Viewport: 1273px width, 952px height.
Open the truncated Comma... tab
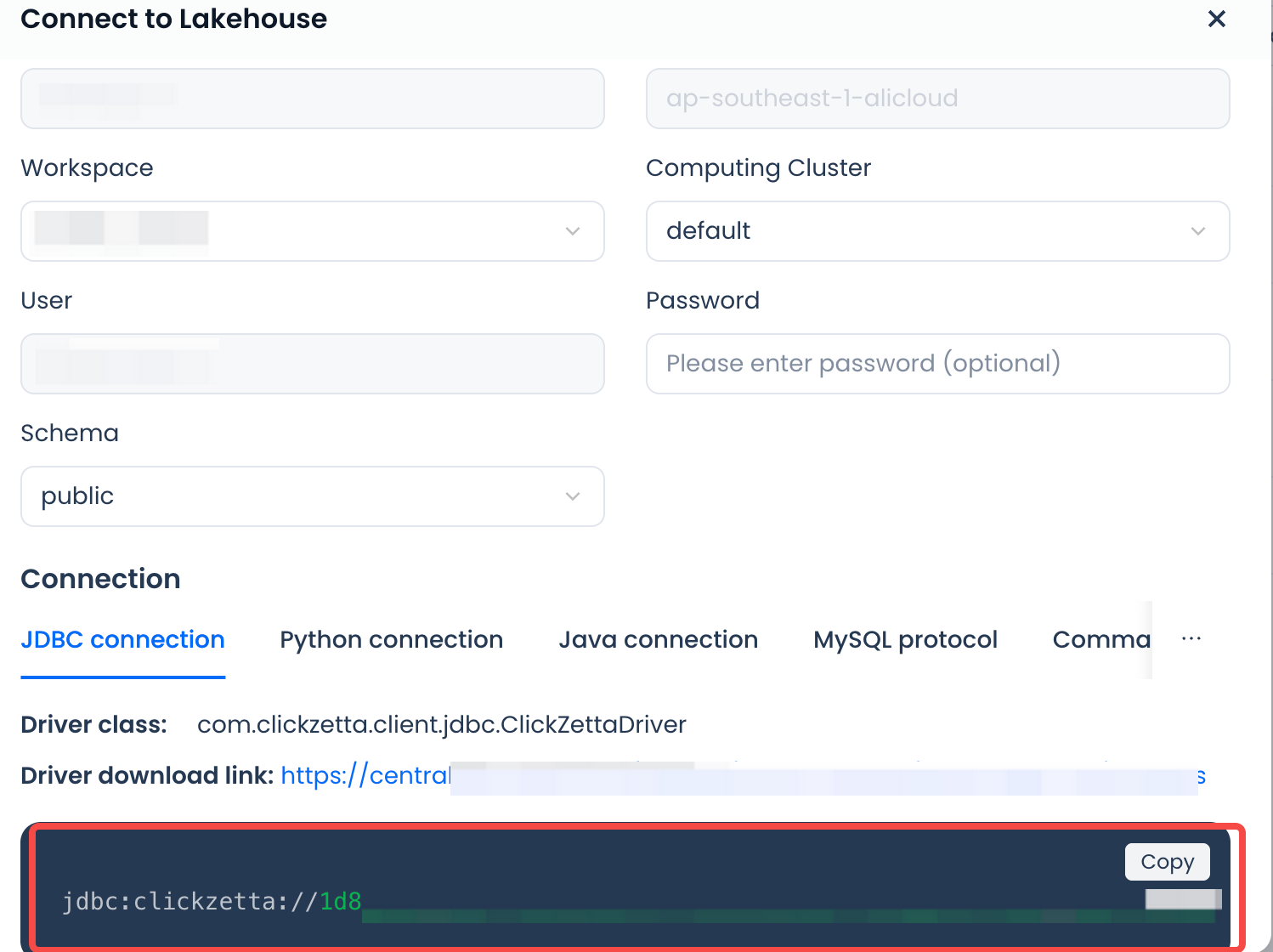pyautogui.click(x=1100, y=640)
